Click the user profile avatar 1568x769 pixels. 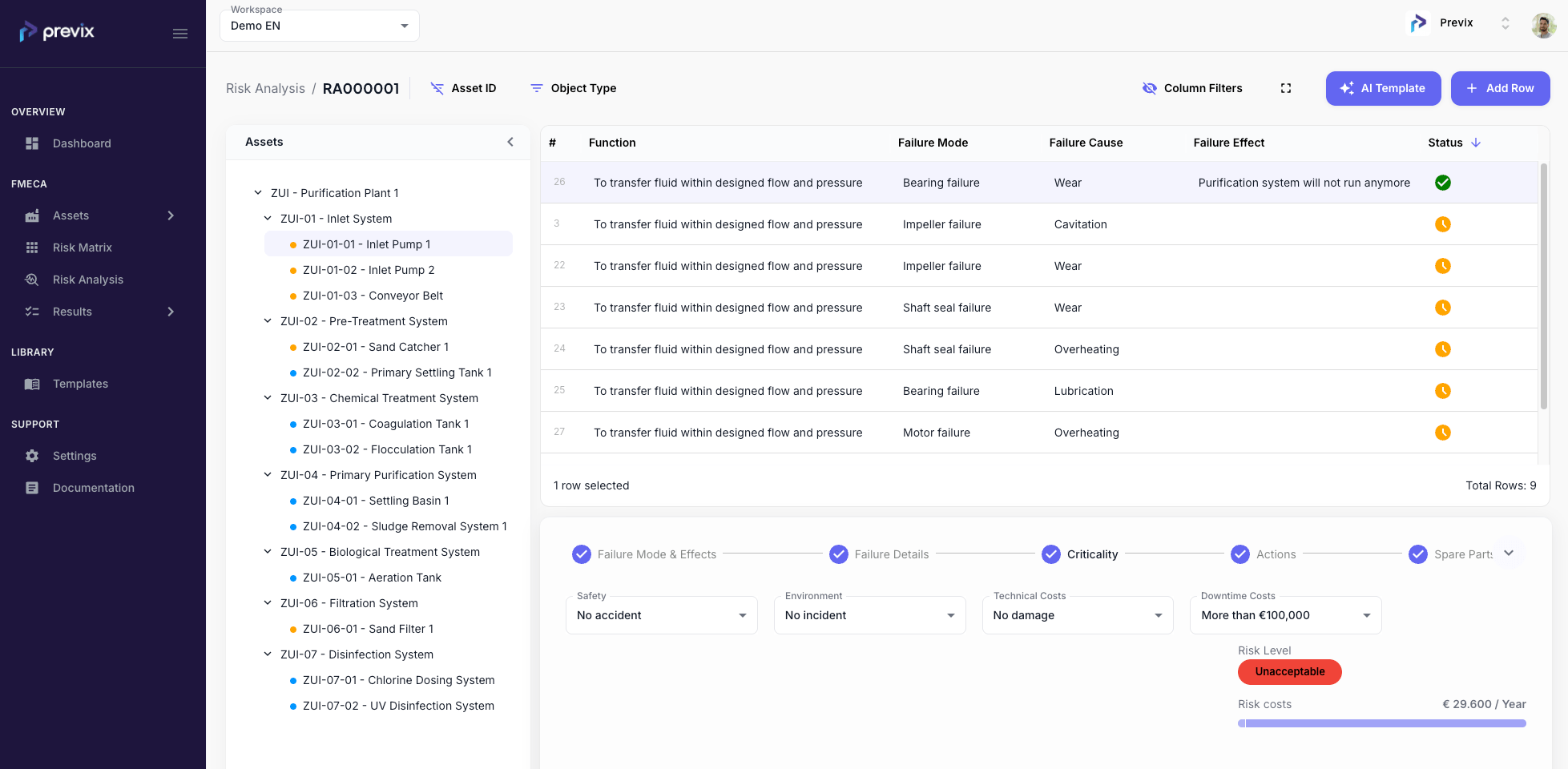(1543, 25)
